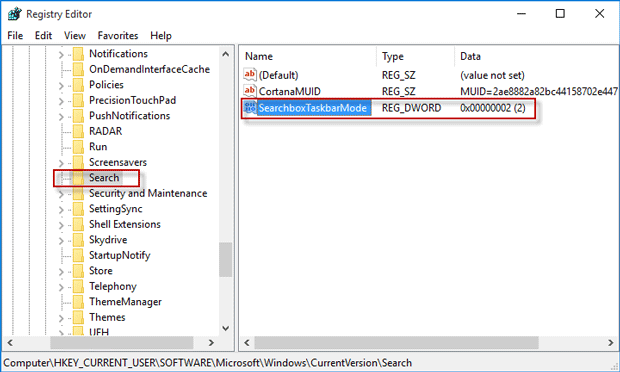Expand the Security and Maintenance key
Image resolution: width=620 pixels, height=372 pixels.
pyautogui.click(x=61, y=194)
